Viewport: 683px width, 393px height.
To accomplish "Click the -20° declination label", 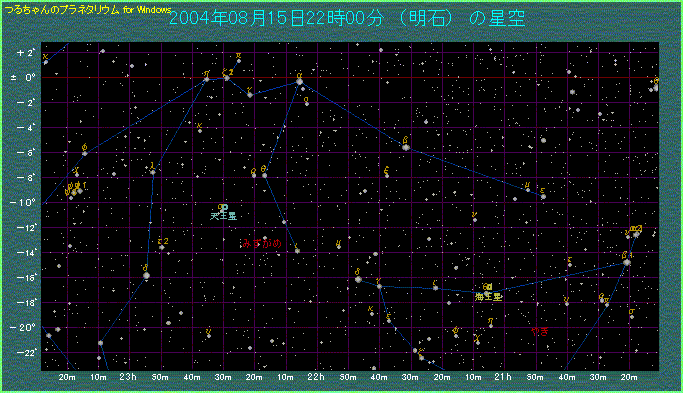I will coord(23,328).
